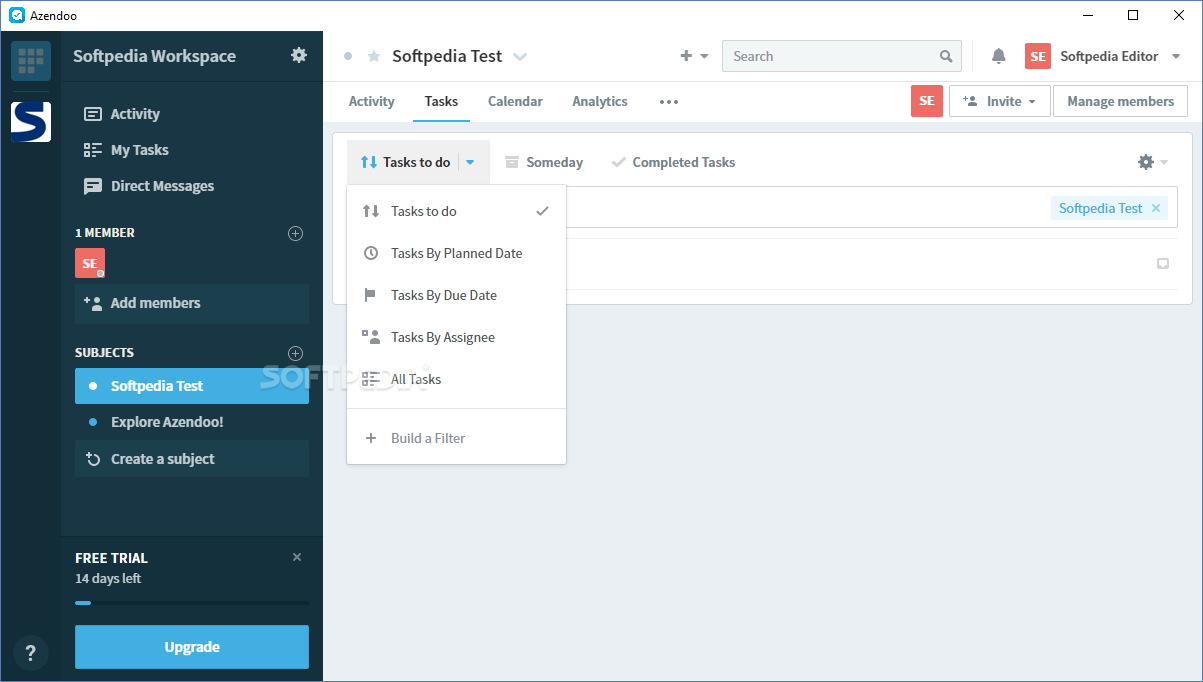This screenshot has width=1203, height=682.
Task: Open the task list settings gear dropdown
Action: (1152, 162)
